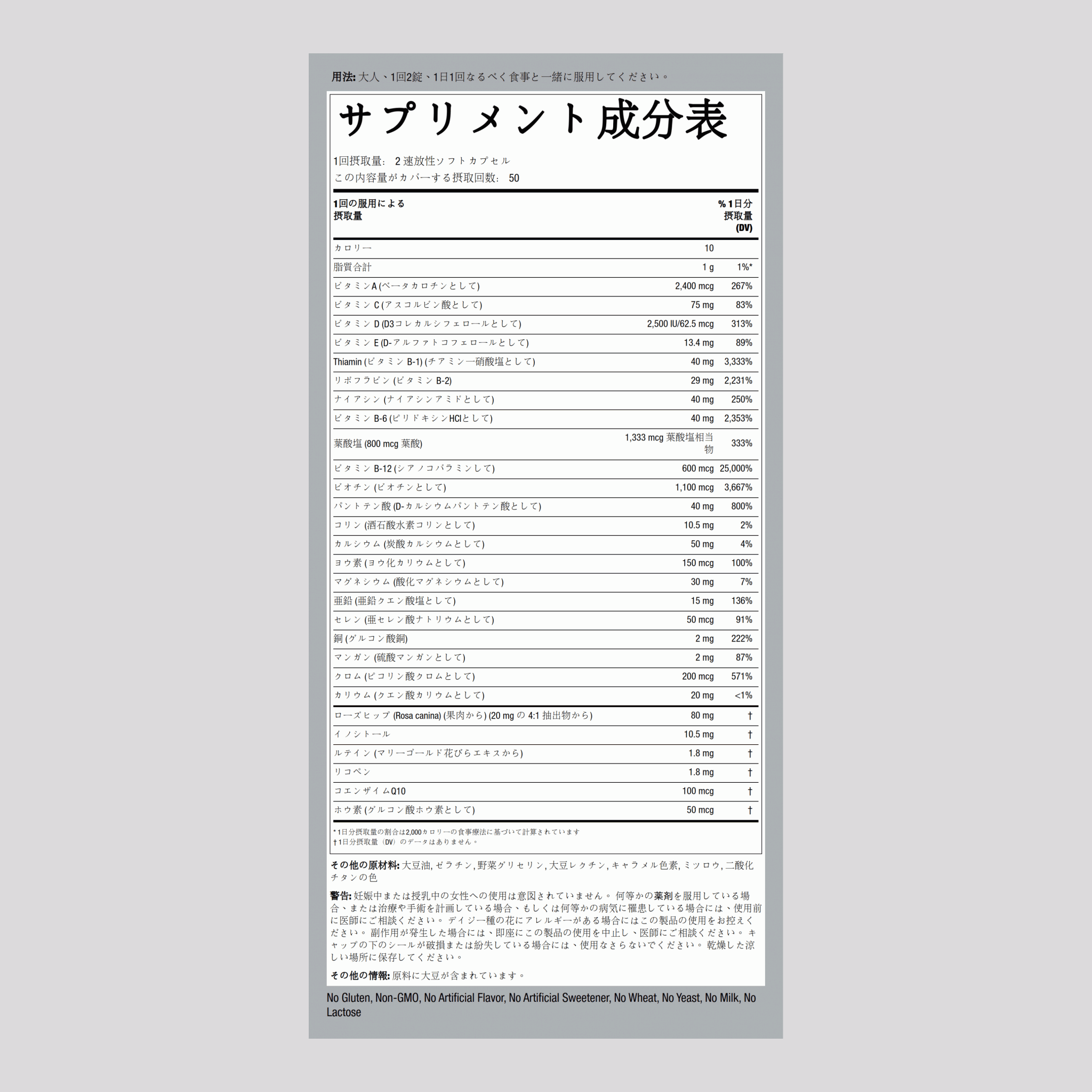This screenshot has height=1092, width=1092.
Task: Click the 葉酸塩 (800 mcg 葉酸) label
Action: pos(378,444)
